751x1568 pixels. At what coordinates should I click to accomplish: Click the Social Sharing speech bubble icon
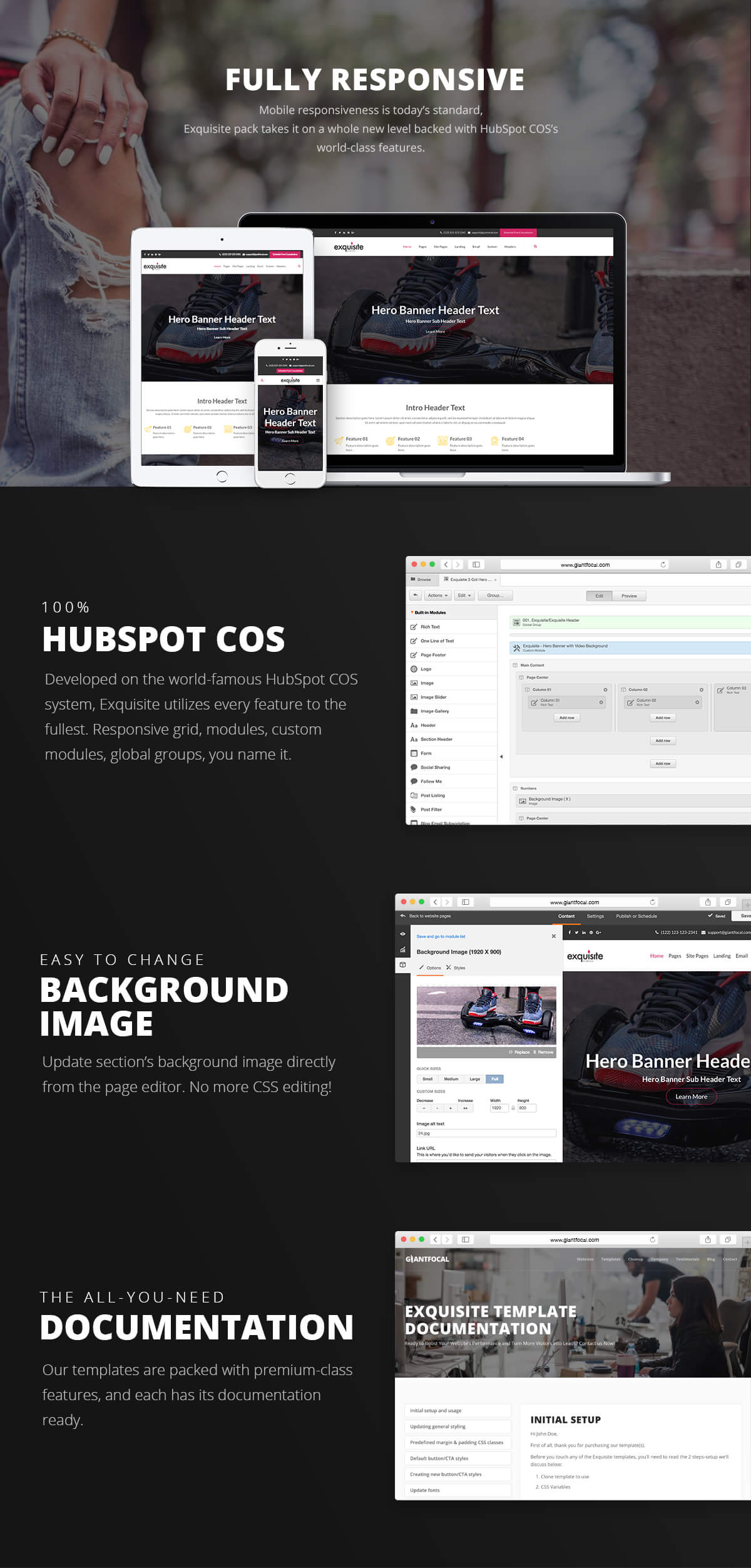(x=414, y=767)
